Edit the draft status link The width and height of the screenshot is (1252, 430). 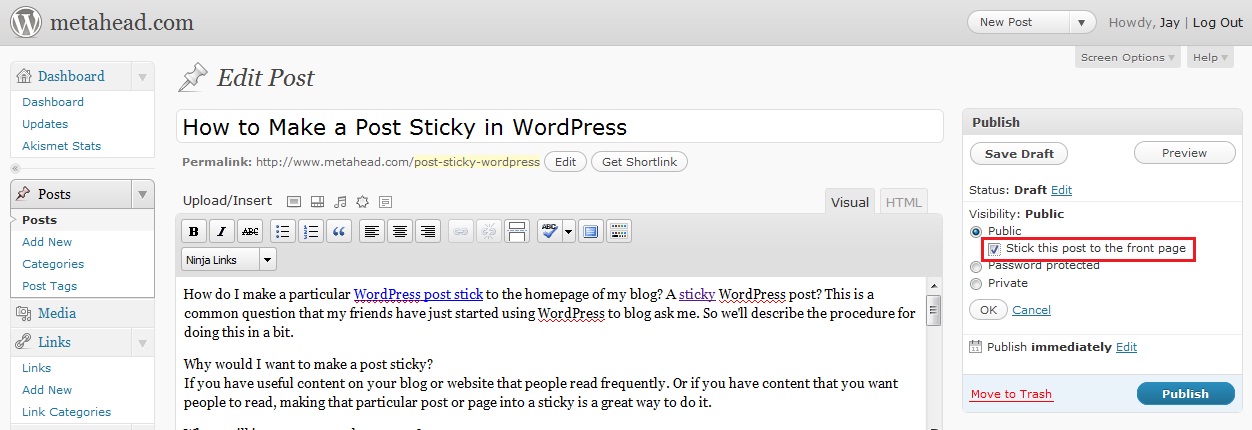[1061, 190]
